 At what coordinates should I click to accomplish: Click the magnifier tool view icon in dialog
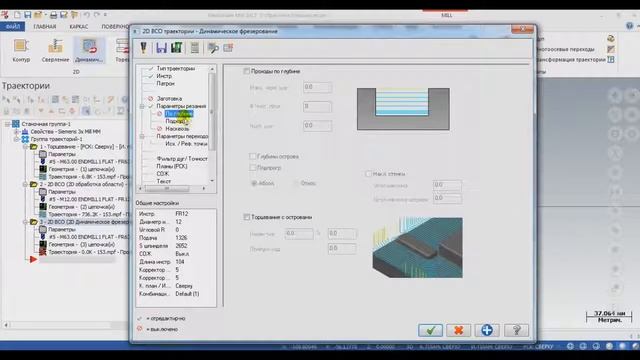click(213, 48)
